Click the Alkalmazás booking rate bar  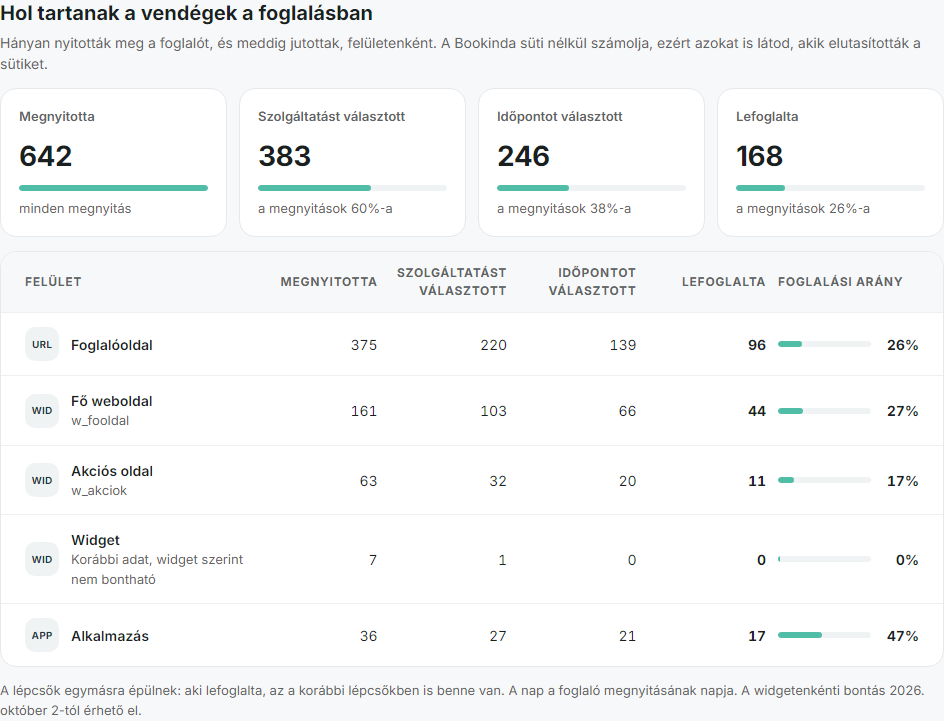[824, 635]
